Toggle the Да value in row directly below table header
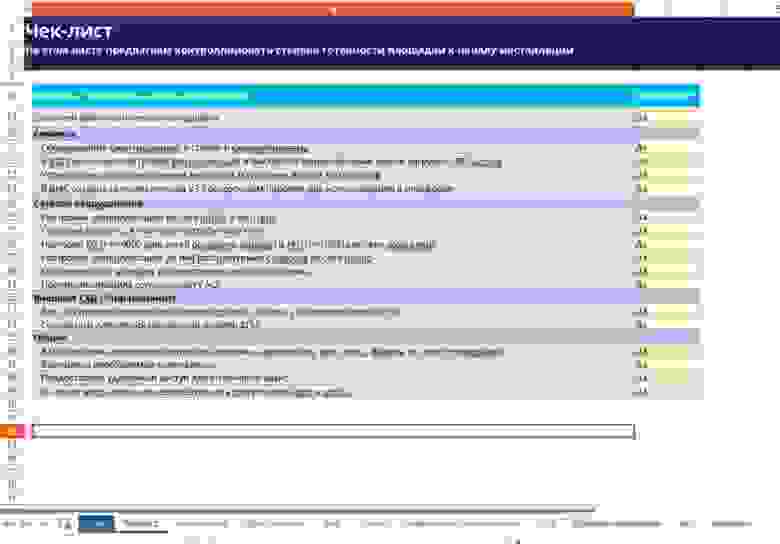The height and width of the screenshot is (544, 780). tap(641, 117)
